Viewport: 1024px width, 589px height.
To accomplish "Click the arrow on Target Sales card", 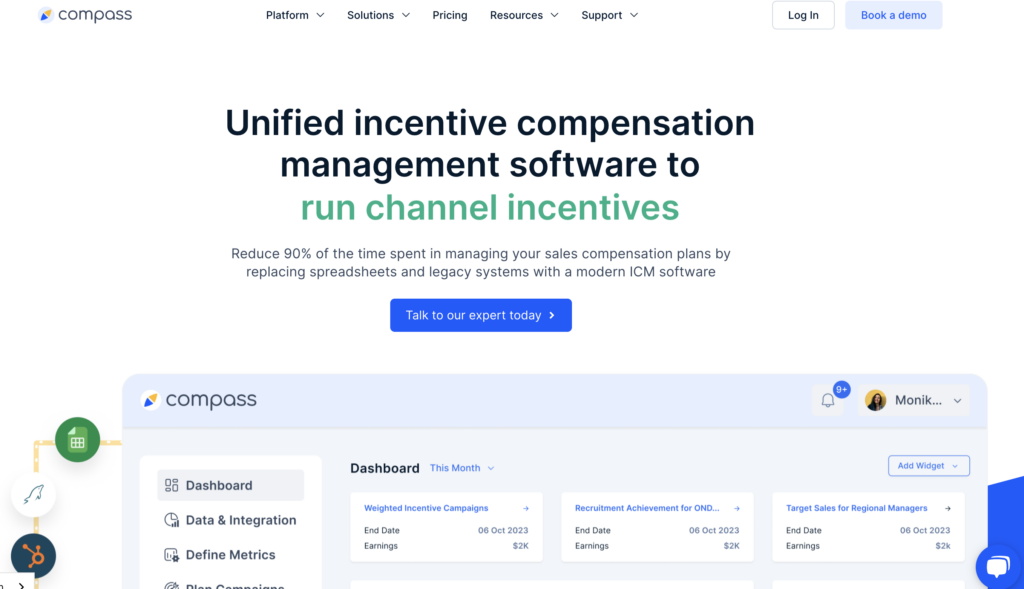I will point(948,508).
